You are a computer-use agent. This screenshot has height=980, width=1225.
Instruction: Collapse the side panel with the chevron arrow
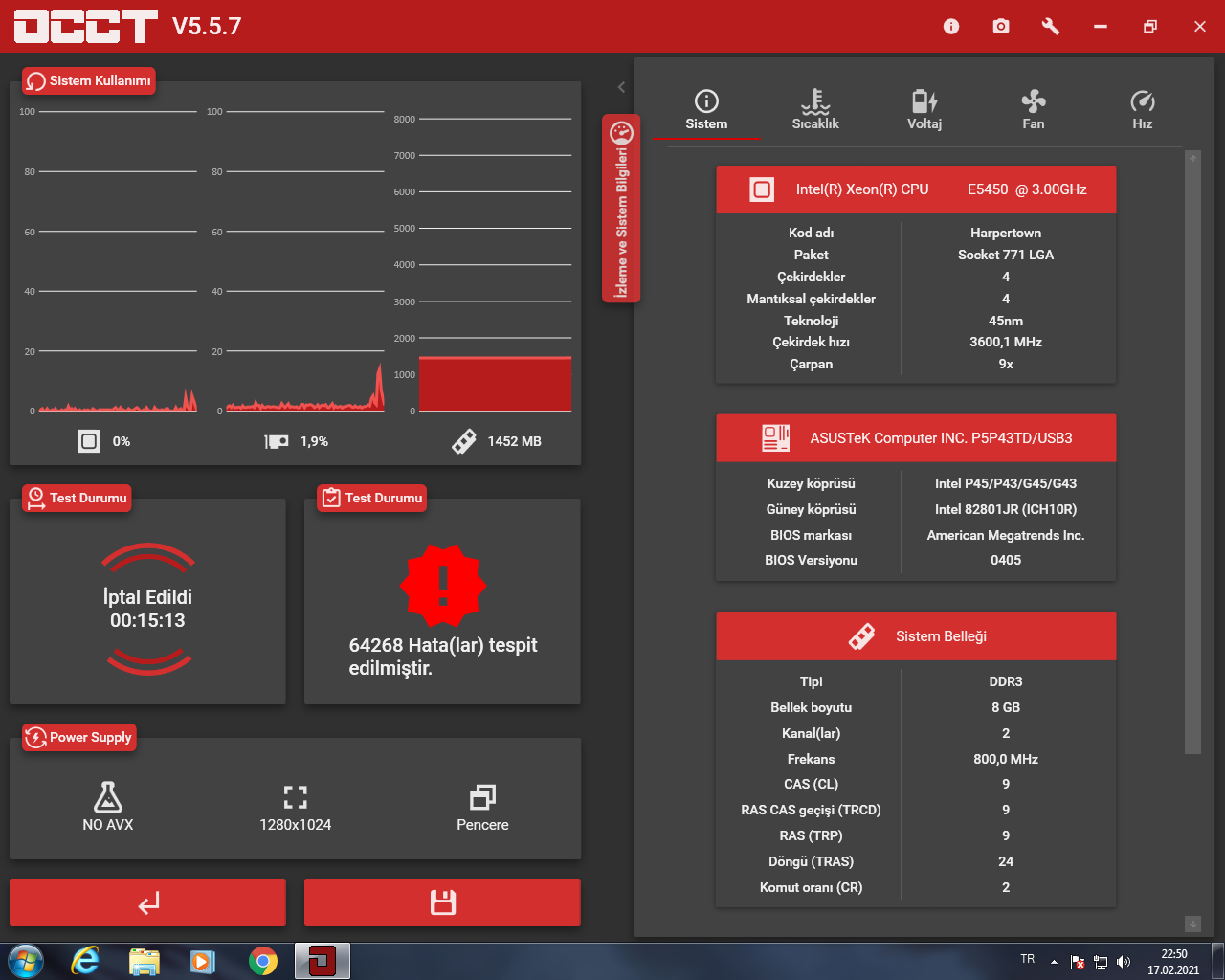click(x=621, y=87)
